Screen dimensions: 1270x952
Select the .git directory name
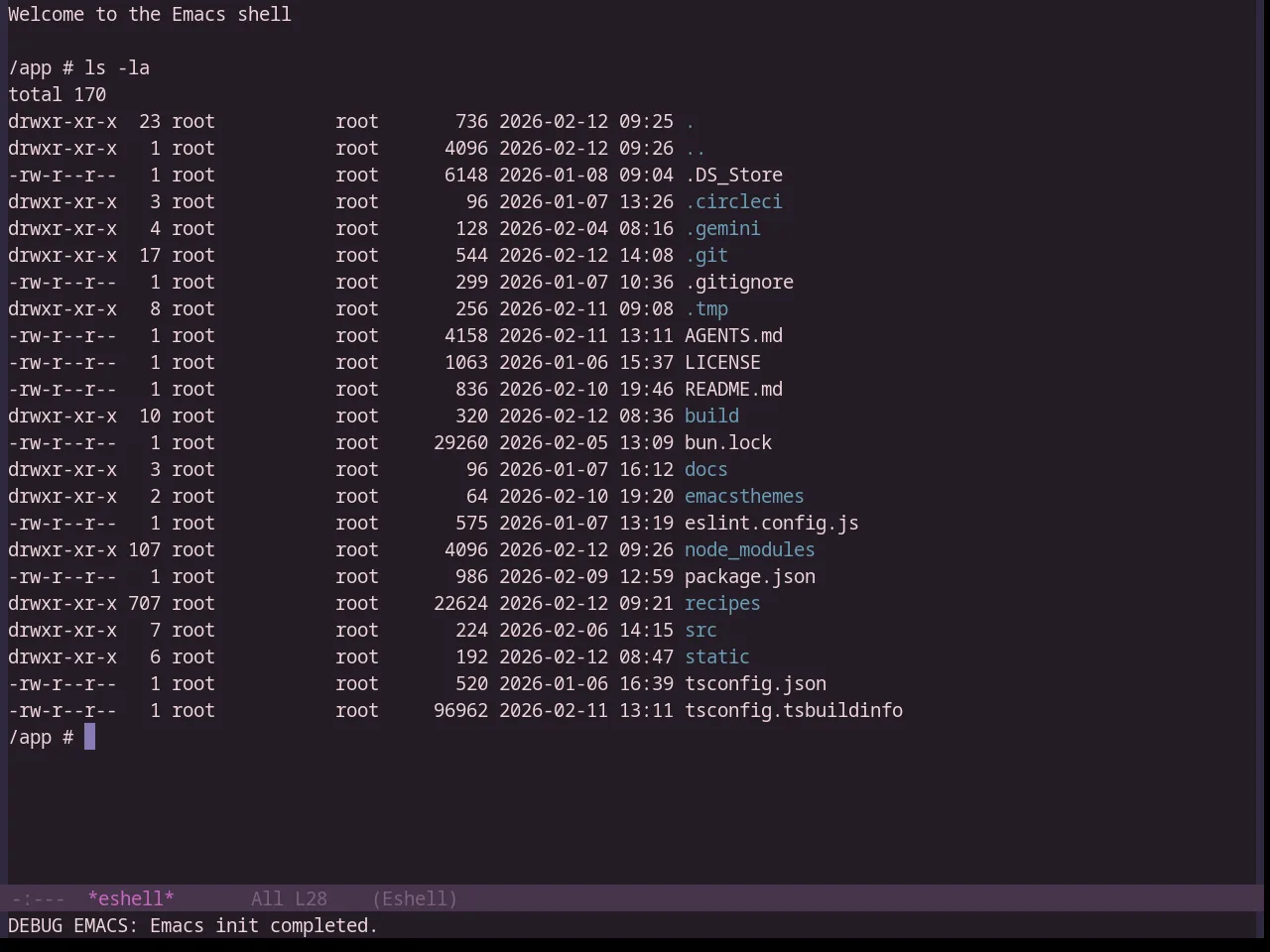click(x=706, y=255)
